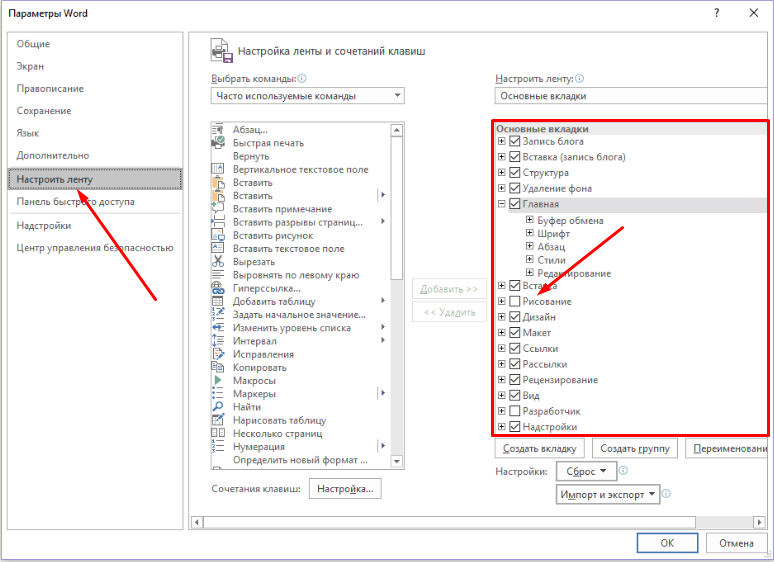
Task: Enable the Рисование tab checkbox
Action: click(515, 301)
